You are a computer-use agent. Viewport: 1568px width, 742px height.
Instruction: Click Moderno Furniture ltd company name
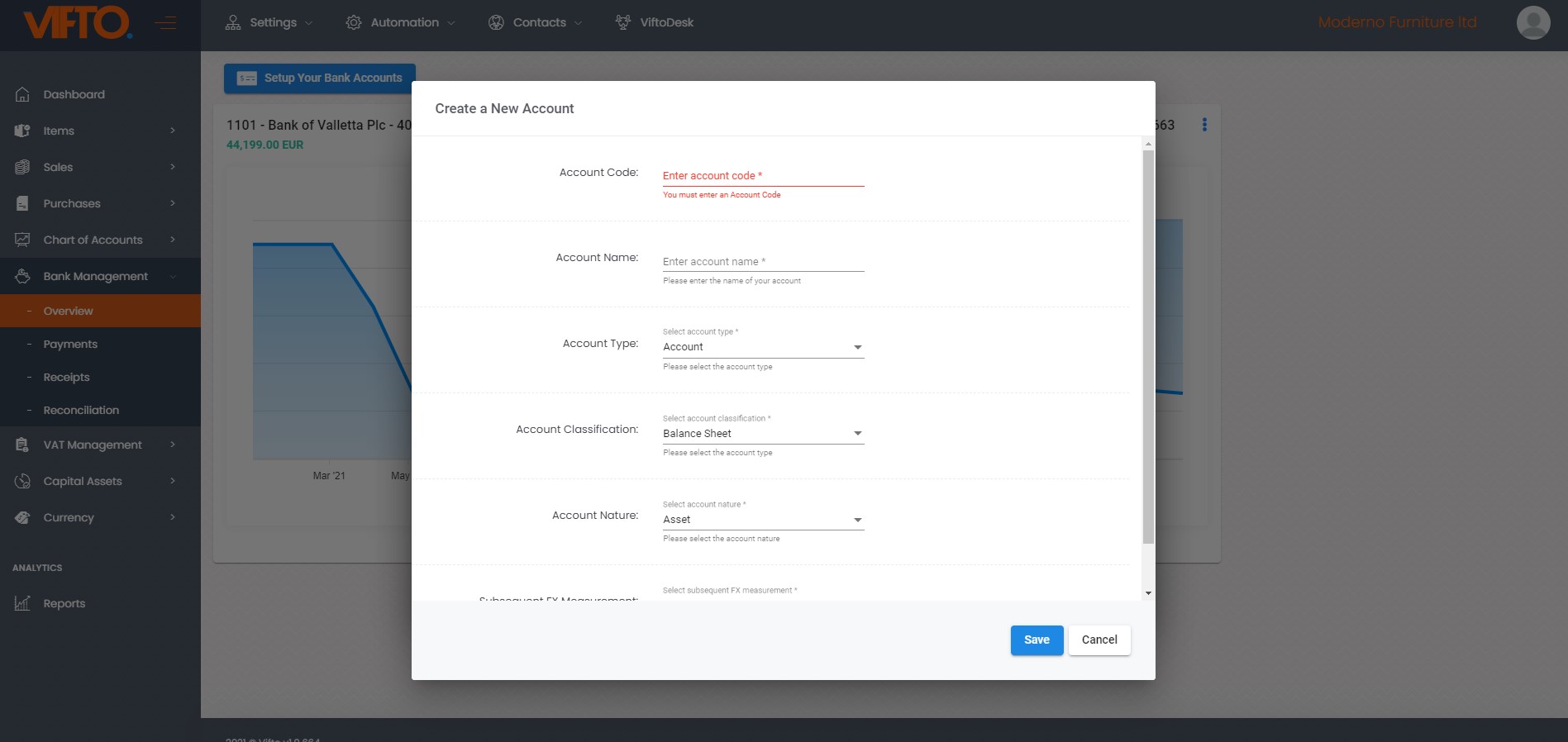[x=1397, y=22]
